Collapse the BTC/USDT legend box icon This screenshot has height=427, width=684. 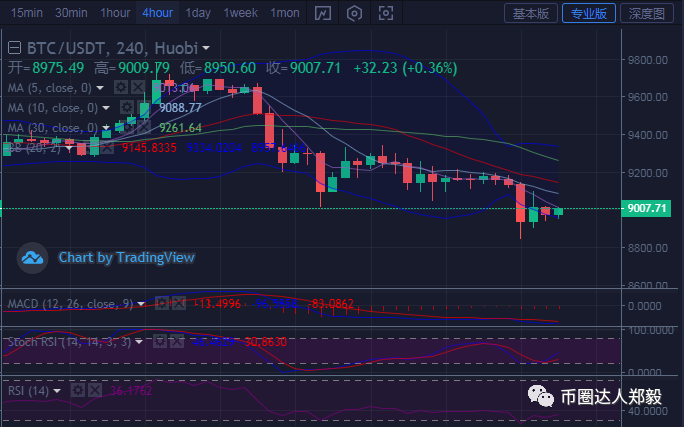click(x=14, y=48)
